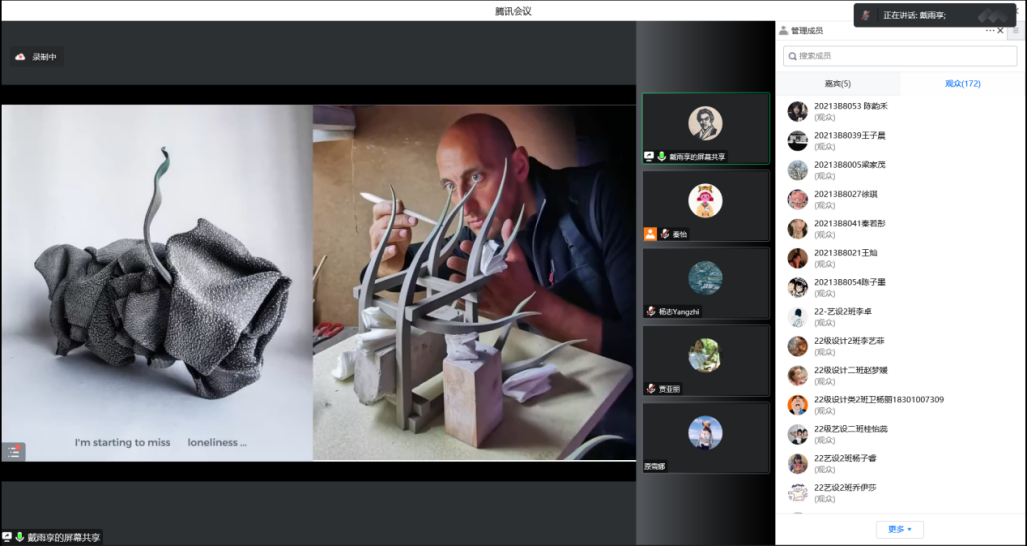Click the muted microphone icon beside 杨志Yangzhi
This screenshot has width=1027, height=546.
[x=651, y=311]
